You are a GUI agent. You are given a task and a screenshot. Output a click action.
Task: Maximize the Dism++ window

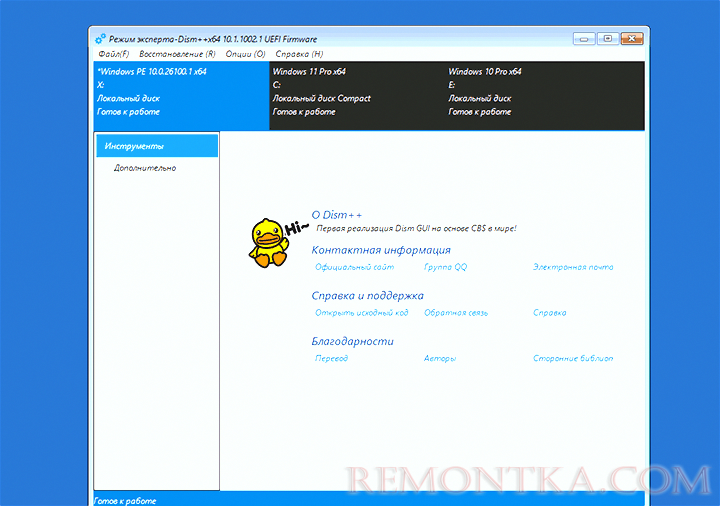(x=608, y=39)
